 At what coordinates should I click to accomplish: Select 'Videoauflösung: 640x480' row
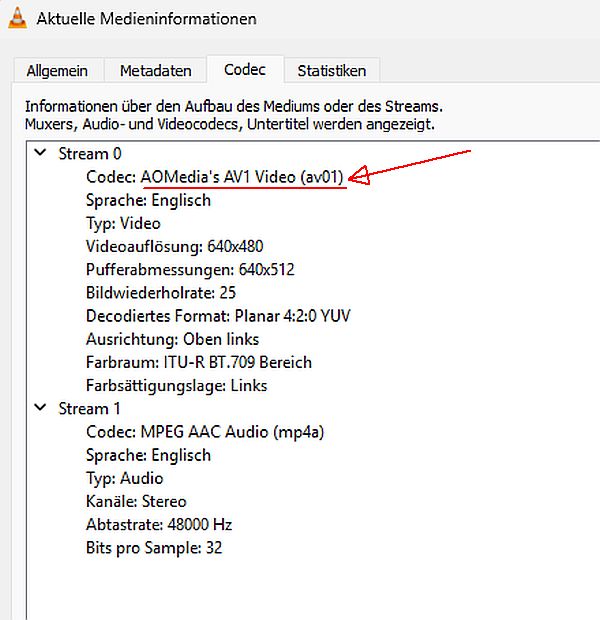coord(174,246)
